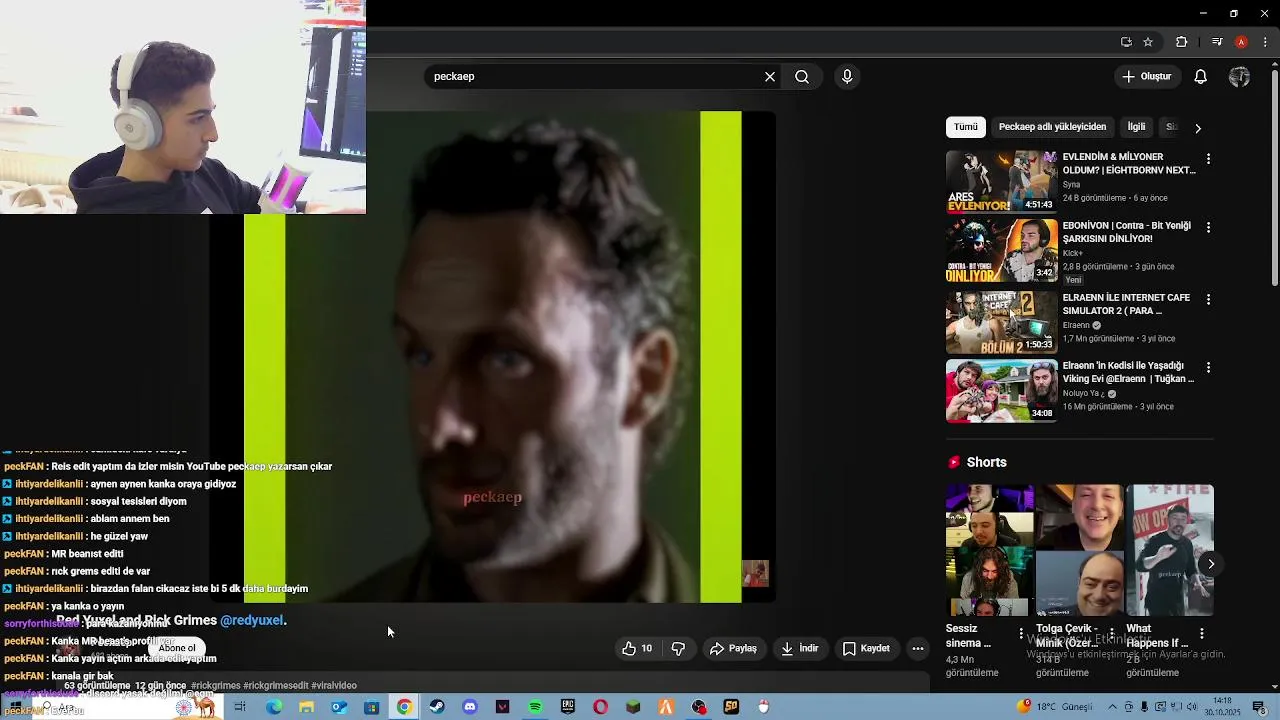
Task: Open the Chrome three-dot menu
Action: click(x=1266, y=42)
